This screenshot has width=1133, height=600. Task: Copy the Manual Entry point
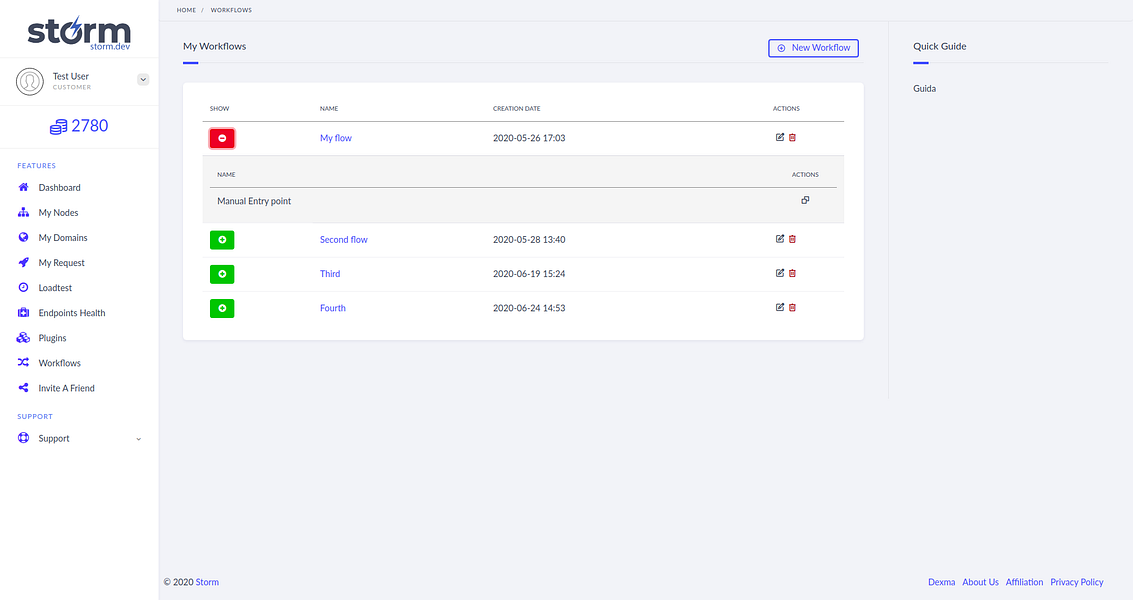[805, 200]
